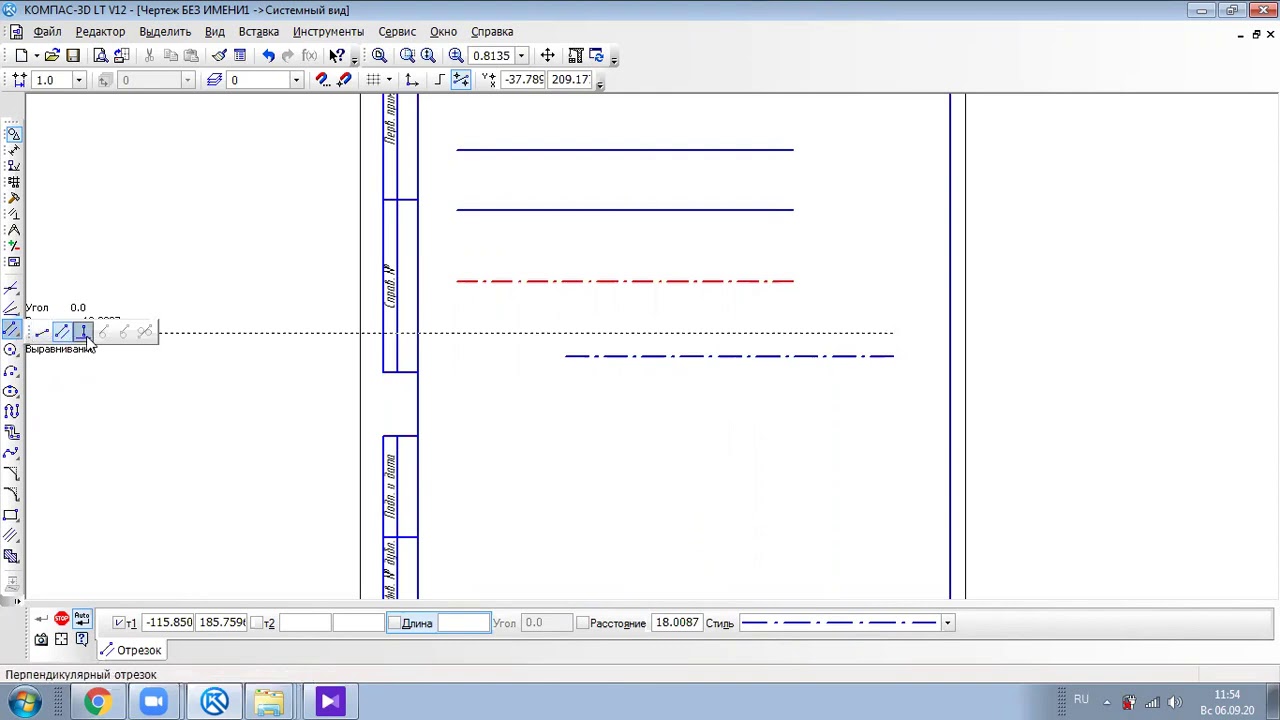Open the Справка menu

click(492, 31)
